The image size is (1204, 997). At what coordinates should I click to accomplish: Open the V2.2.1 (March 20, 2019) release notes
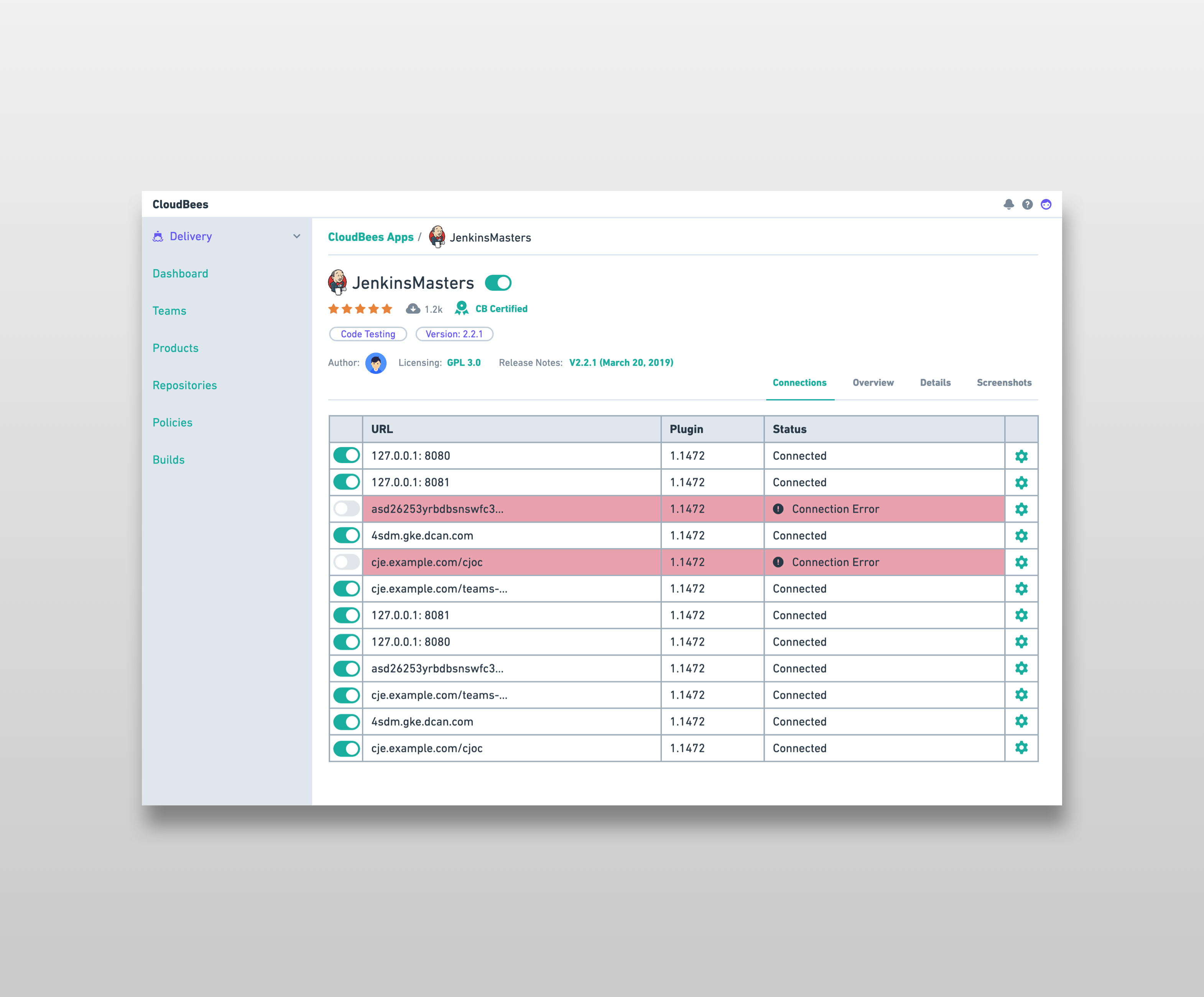621,362
